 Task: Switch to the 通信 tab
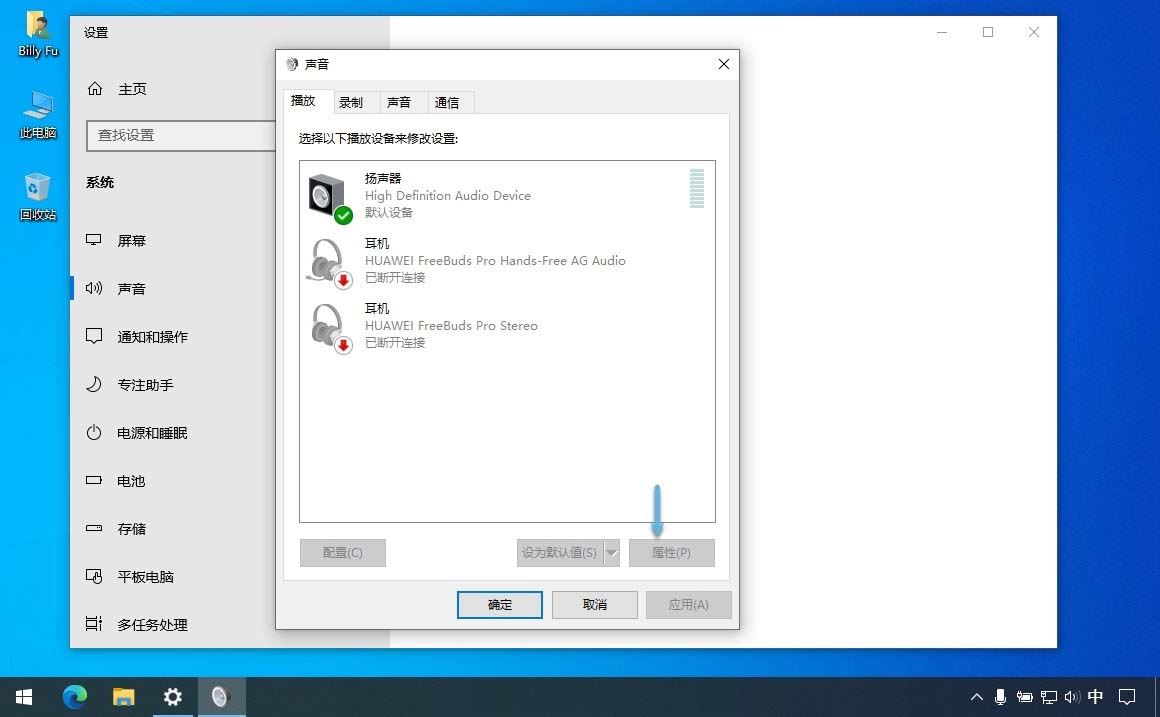coord(448,101)
